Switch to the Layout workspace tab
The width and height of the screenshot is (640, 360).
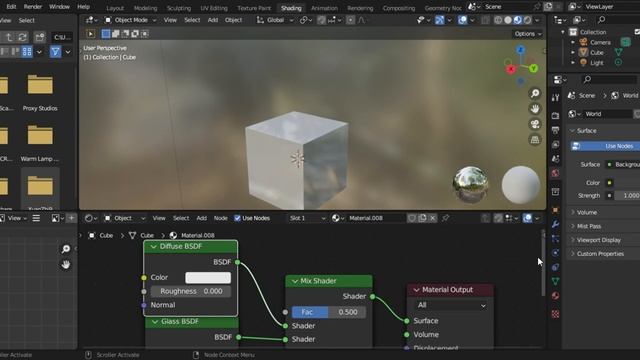(x=115, y=8)
